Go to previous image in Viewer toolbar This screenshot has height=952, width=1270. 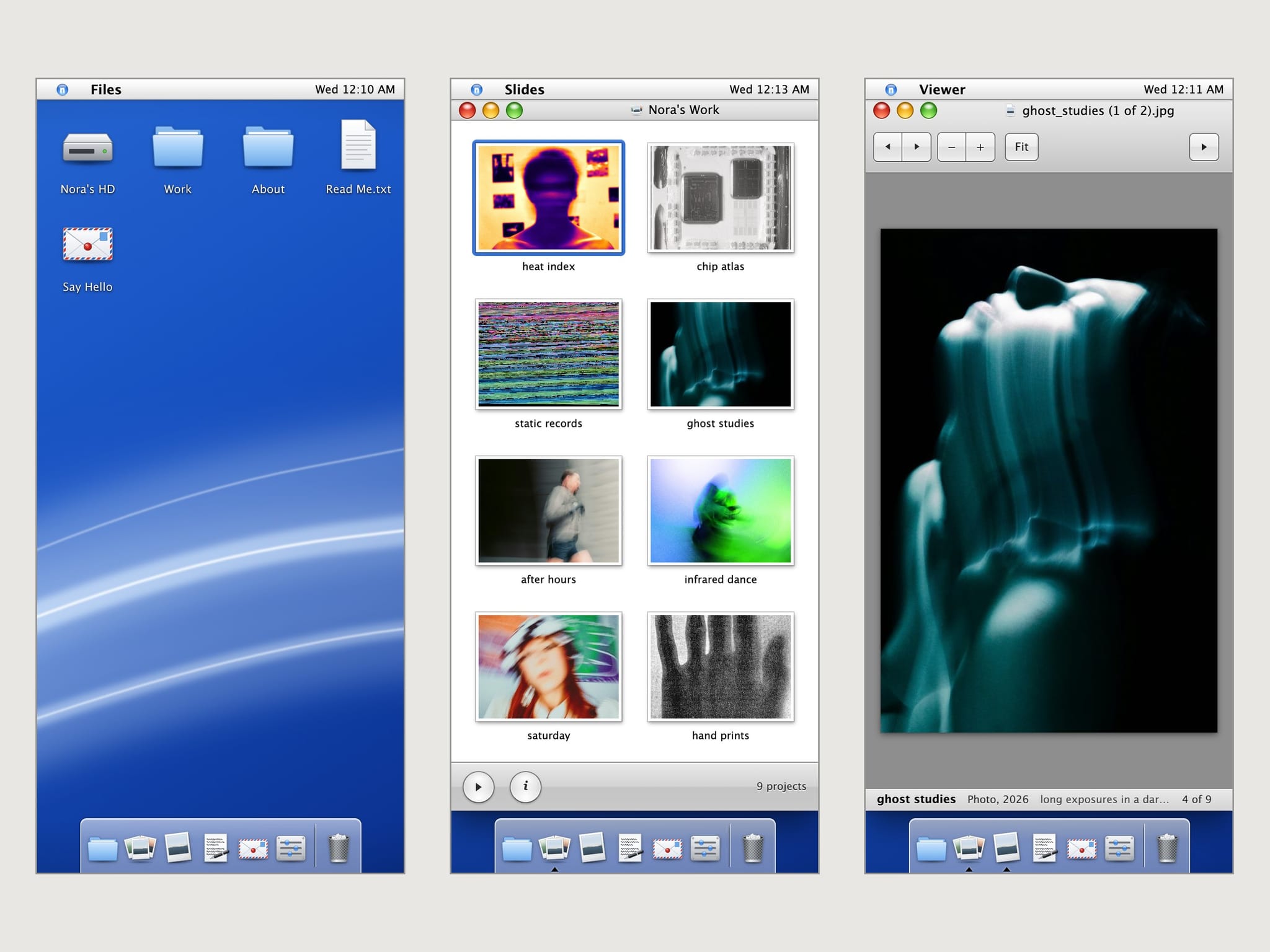pyautogui.click(x=888, y=147)
